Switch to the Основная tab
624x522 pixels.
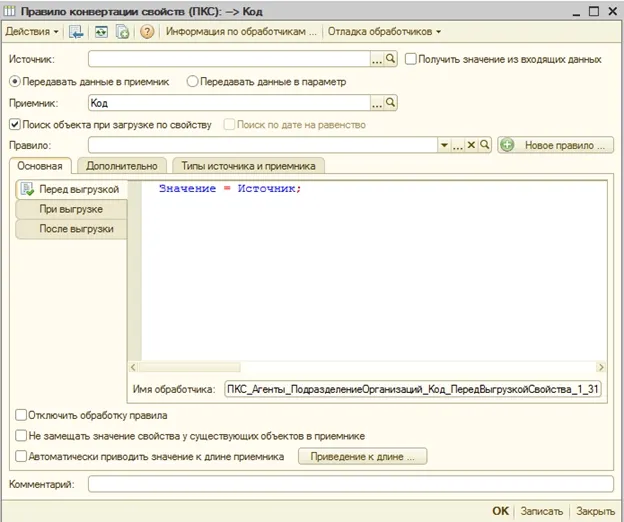click(x=40, y=166)
